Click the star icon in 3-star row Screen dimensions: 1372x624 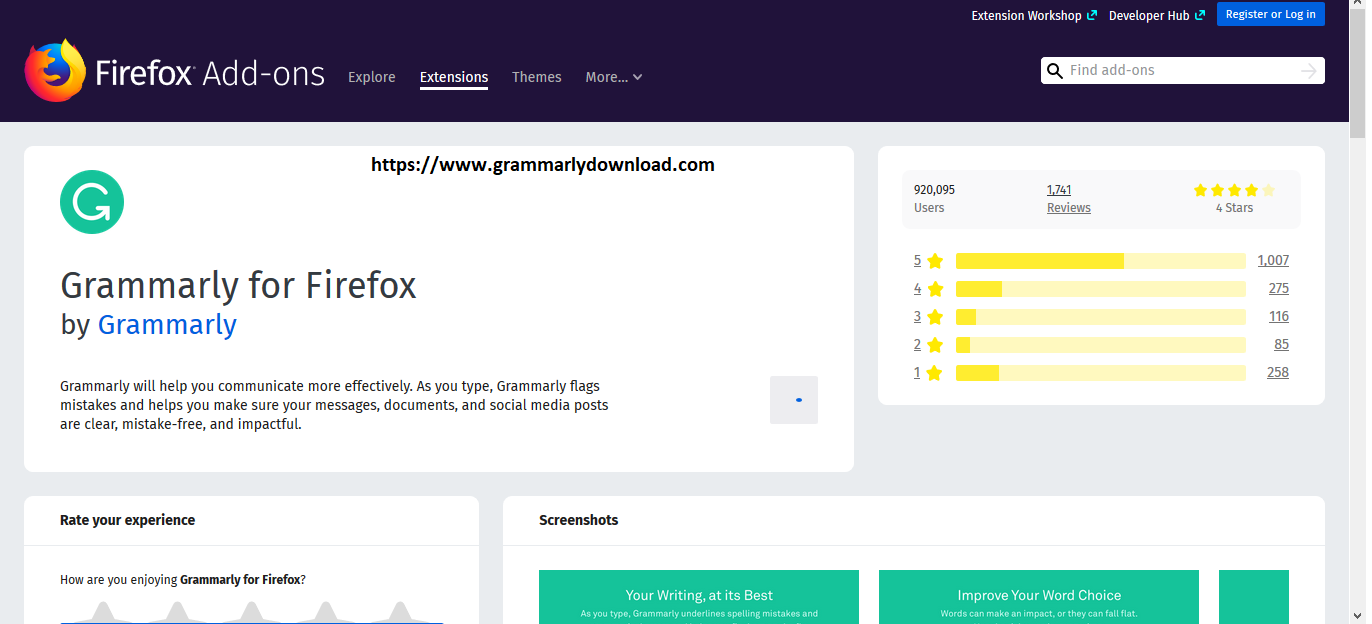935,317
